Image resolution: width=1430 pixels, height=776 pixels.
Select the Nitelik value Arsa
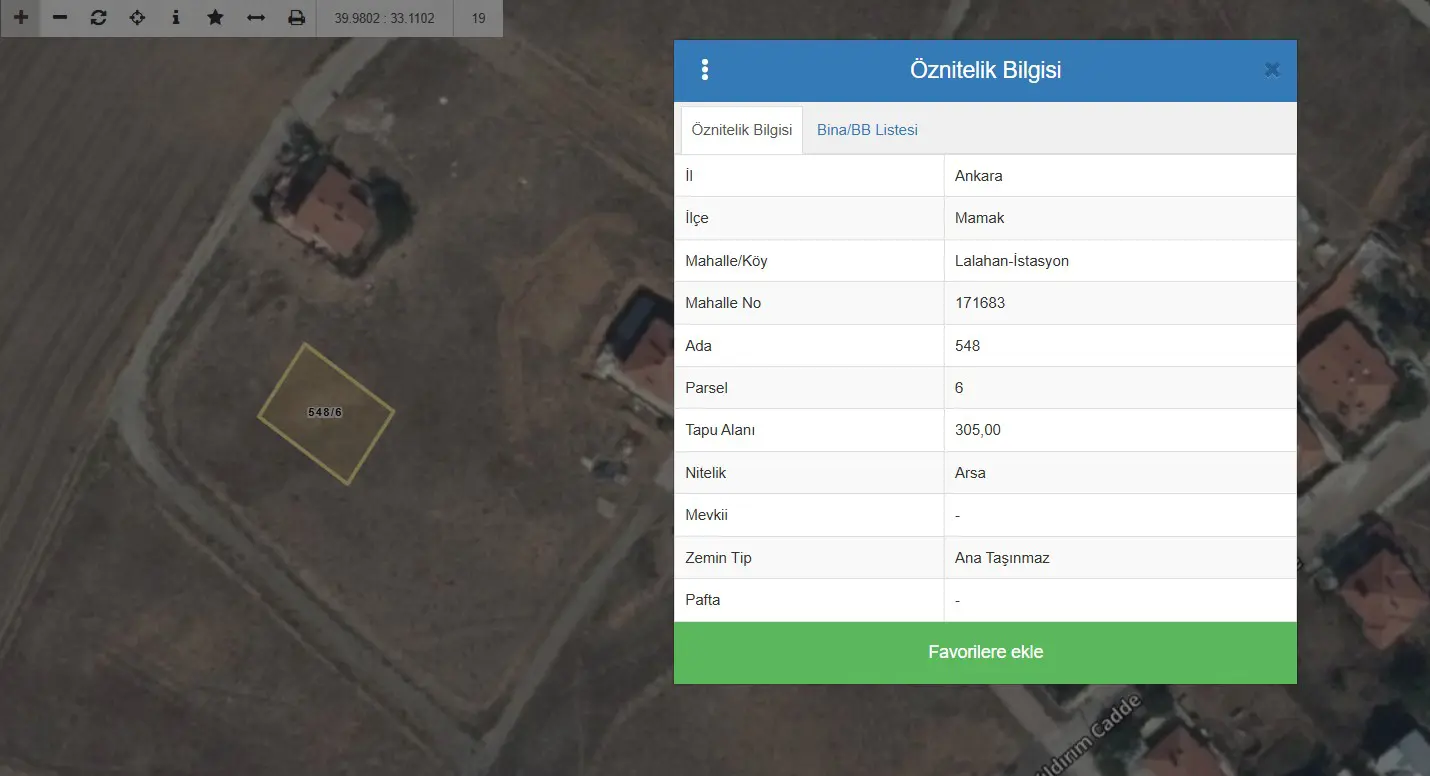pos(970,473)
